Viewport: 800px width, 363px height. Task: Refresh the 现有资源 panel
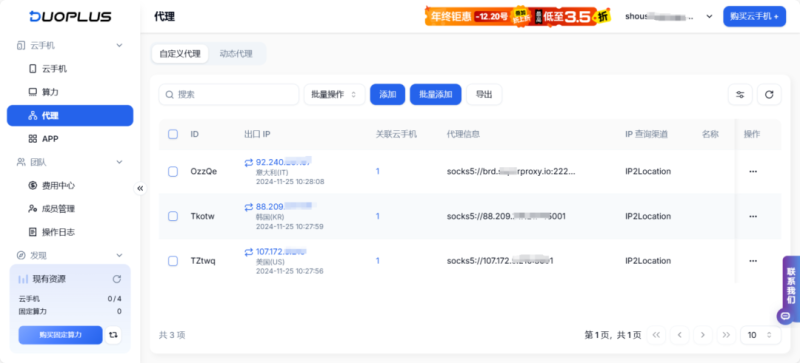pos(116,279)
